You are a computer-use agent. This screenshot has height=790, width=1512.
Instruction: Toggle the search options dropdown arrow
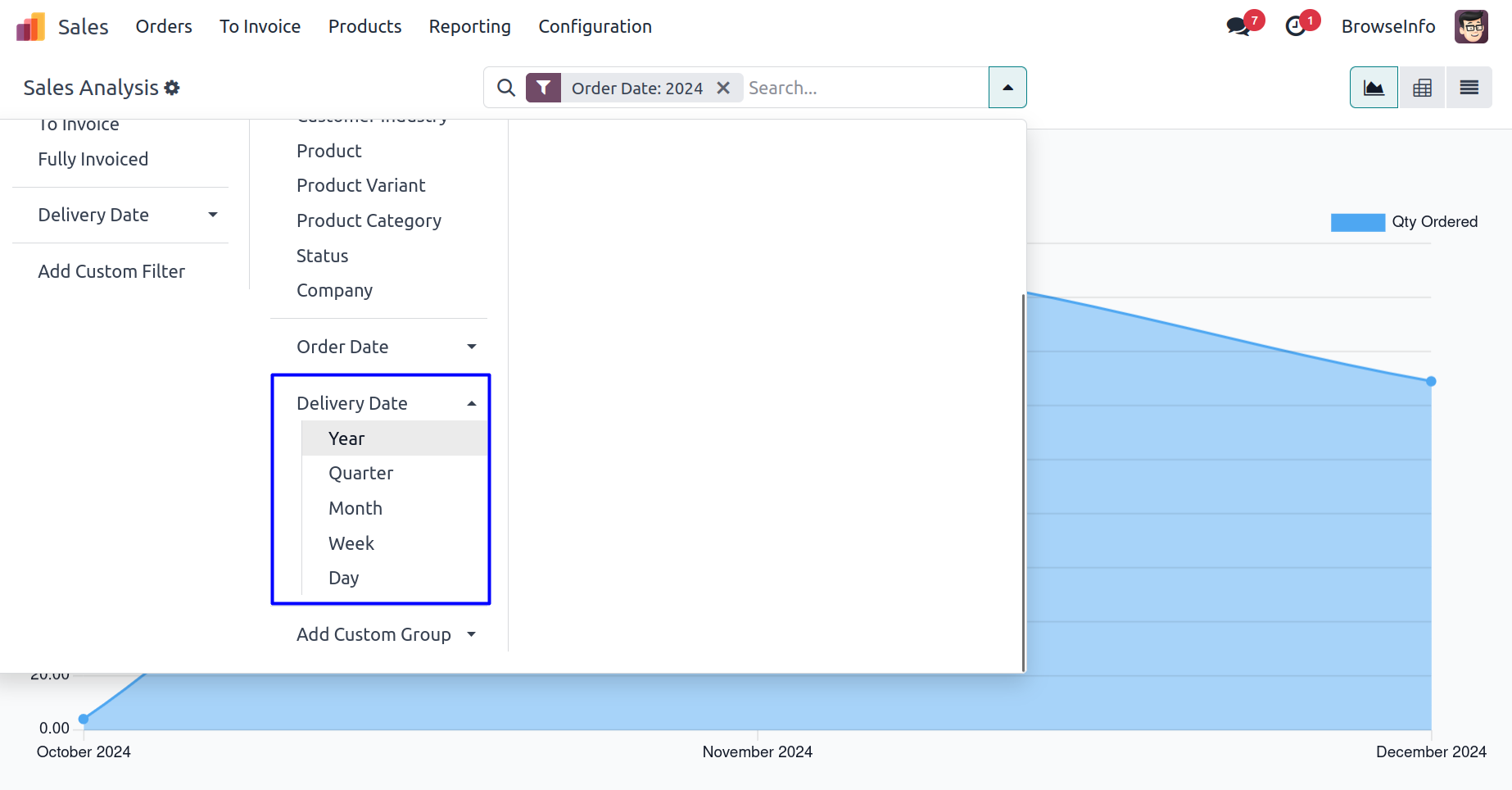pyautogui.click(x=1007, y=88)
